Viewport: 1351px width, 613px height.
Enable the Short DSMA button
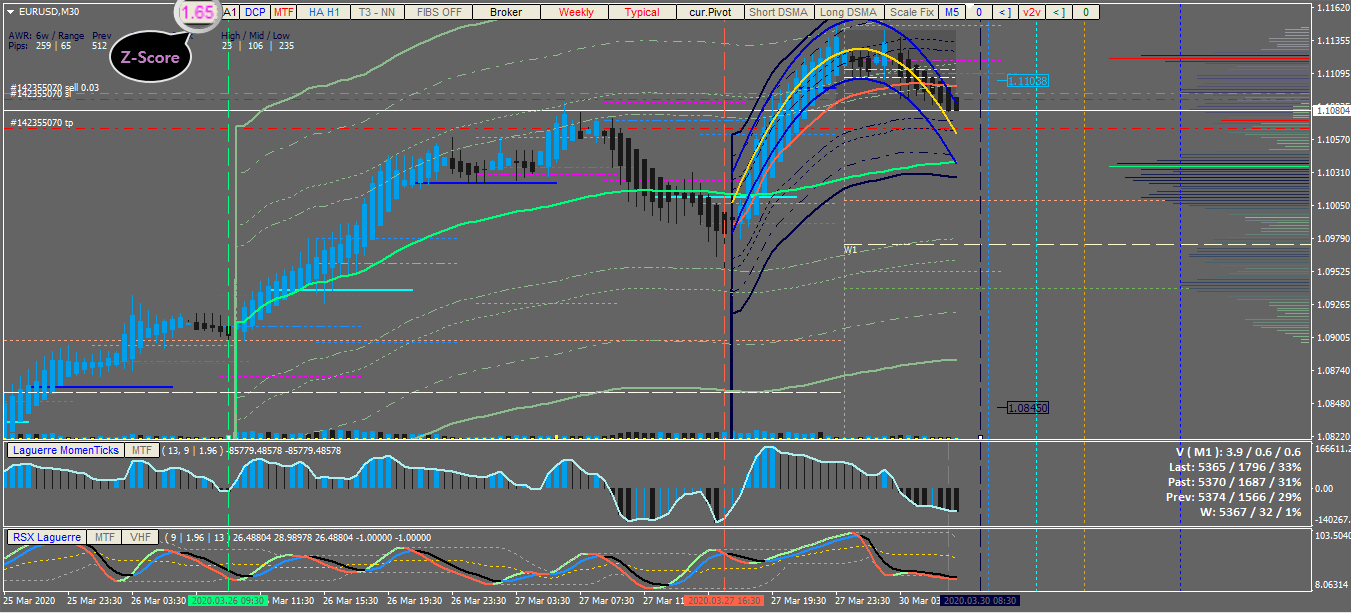[x=778, y=12]
